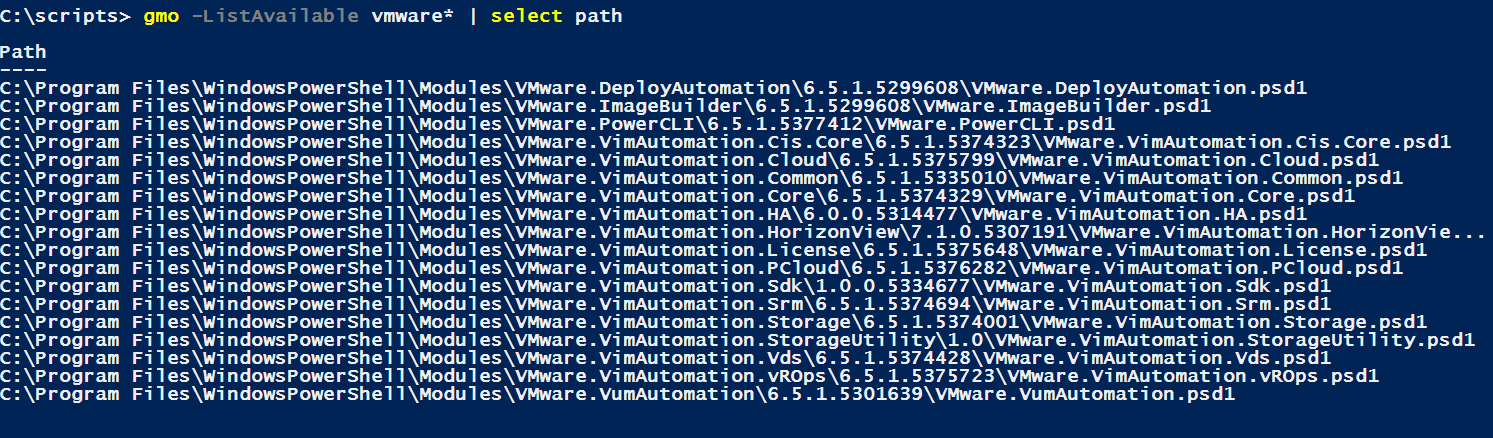
Task: Click the VMware.VimAutomation.License.psd1 path line
Action: pyautogui.click(x=714, y=250)
